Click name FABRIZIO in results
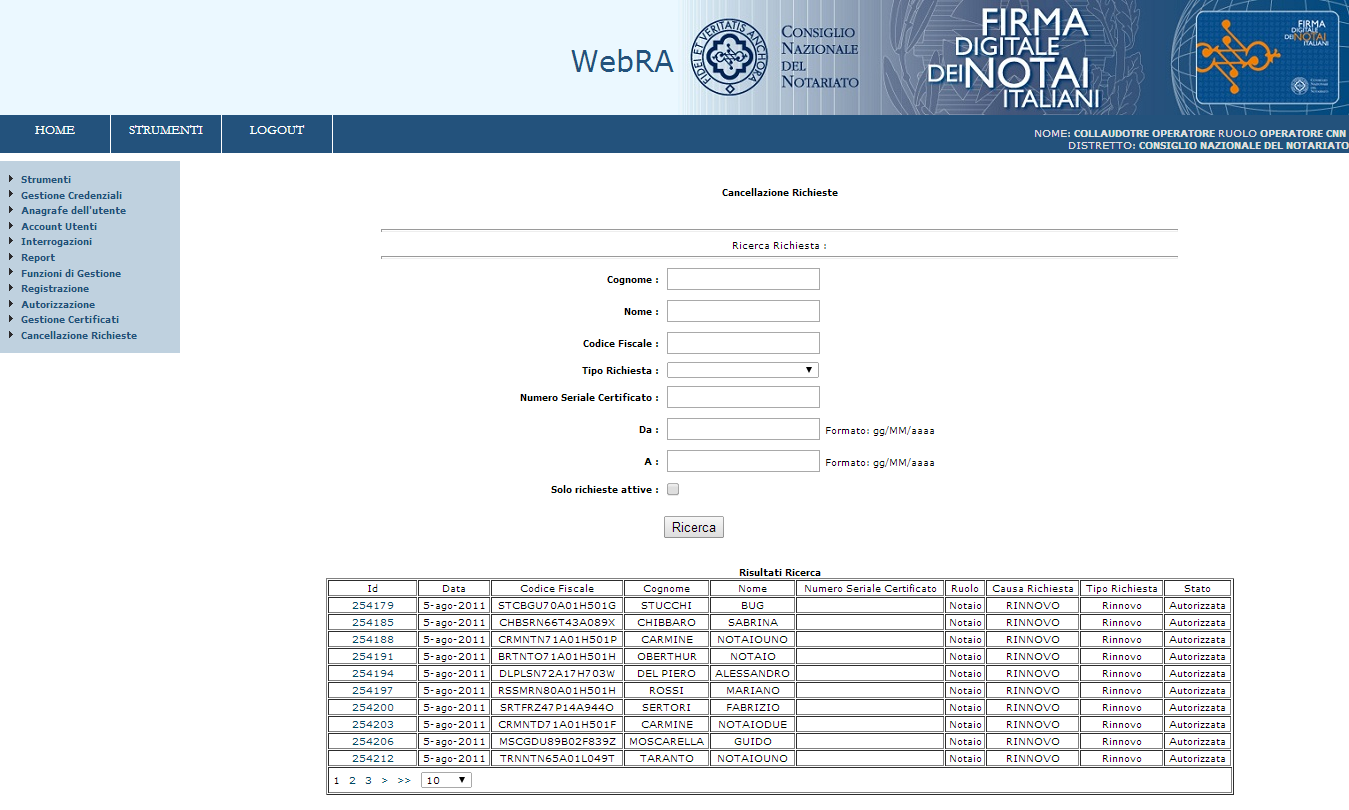 point(753,707)
